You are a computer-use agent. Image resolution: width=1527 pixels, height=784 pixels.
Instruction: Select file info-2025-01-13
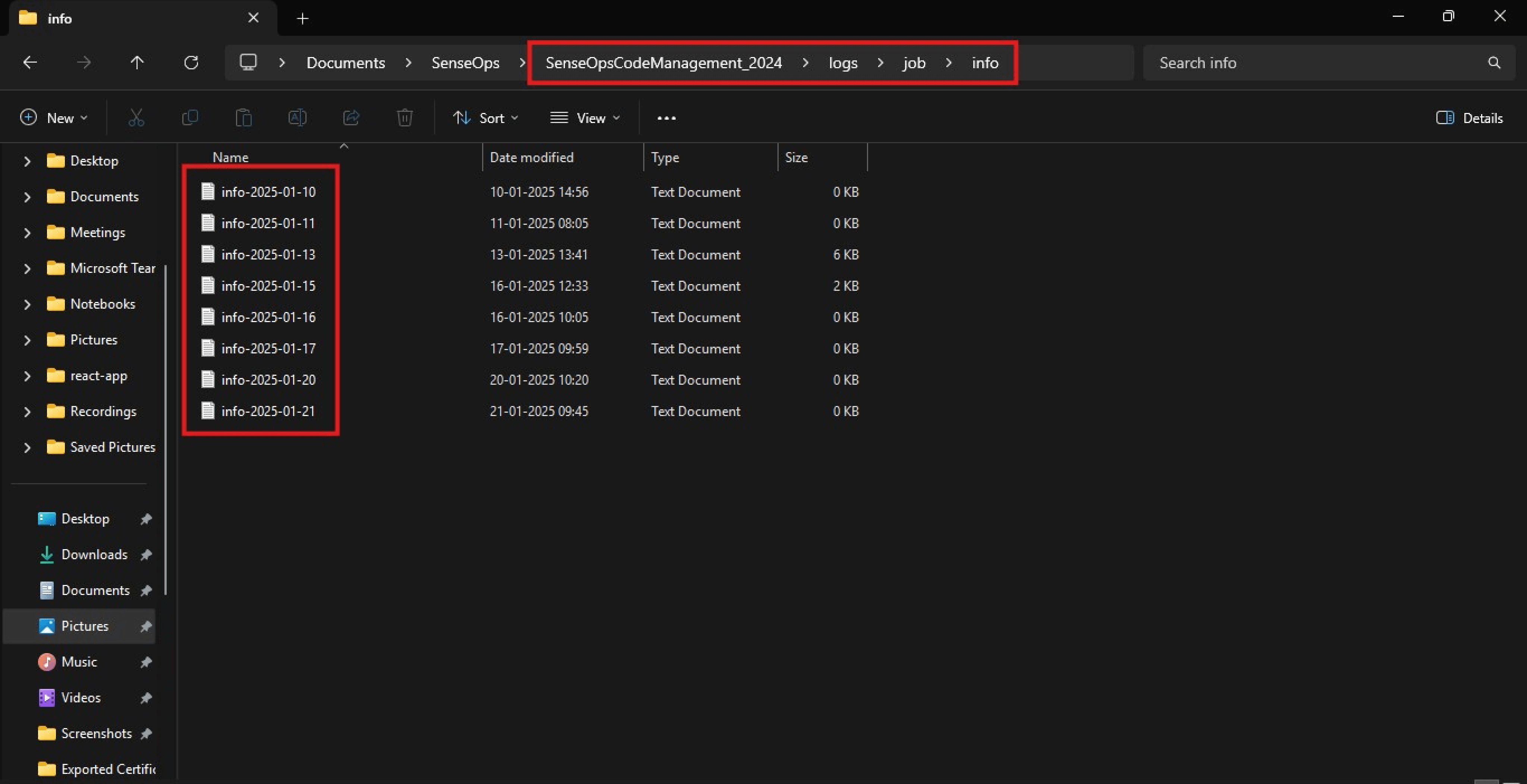[x=268, y=255]
